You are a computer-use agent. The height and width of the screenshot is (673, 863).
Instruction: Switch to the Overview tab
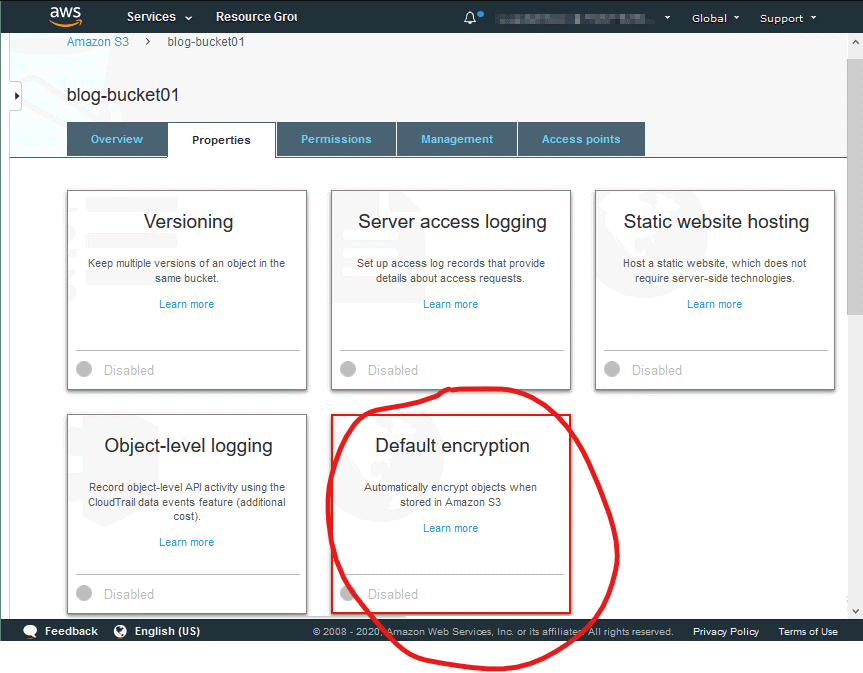coord(117,139)
